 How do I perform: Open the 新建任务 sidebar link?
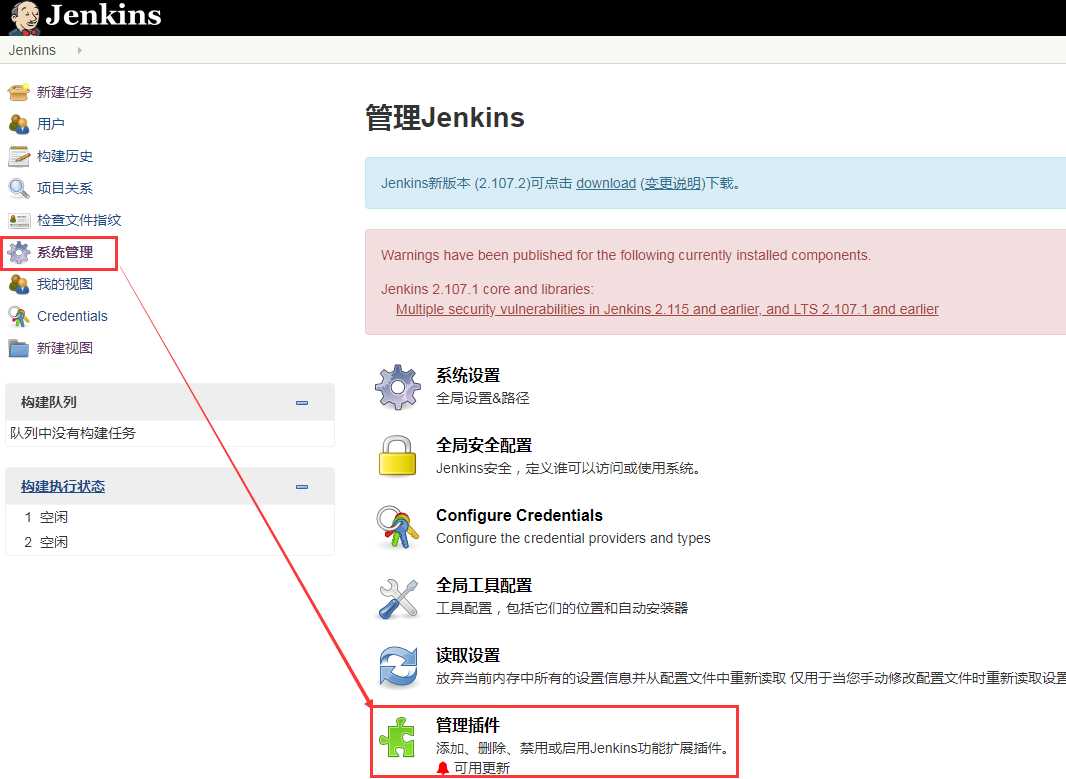pos(65,92)
